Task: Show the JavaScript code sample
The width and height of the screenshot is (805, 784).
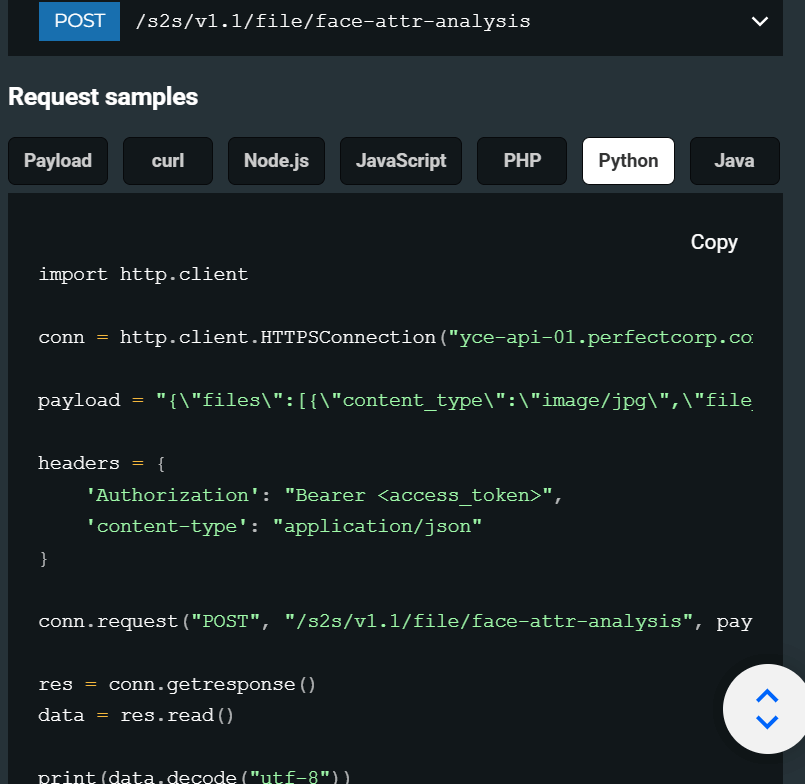Action: [401, 161]
